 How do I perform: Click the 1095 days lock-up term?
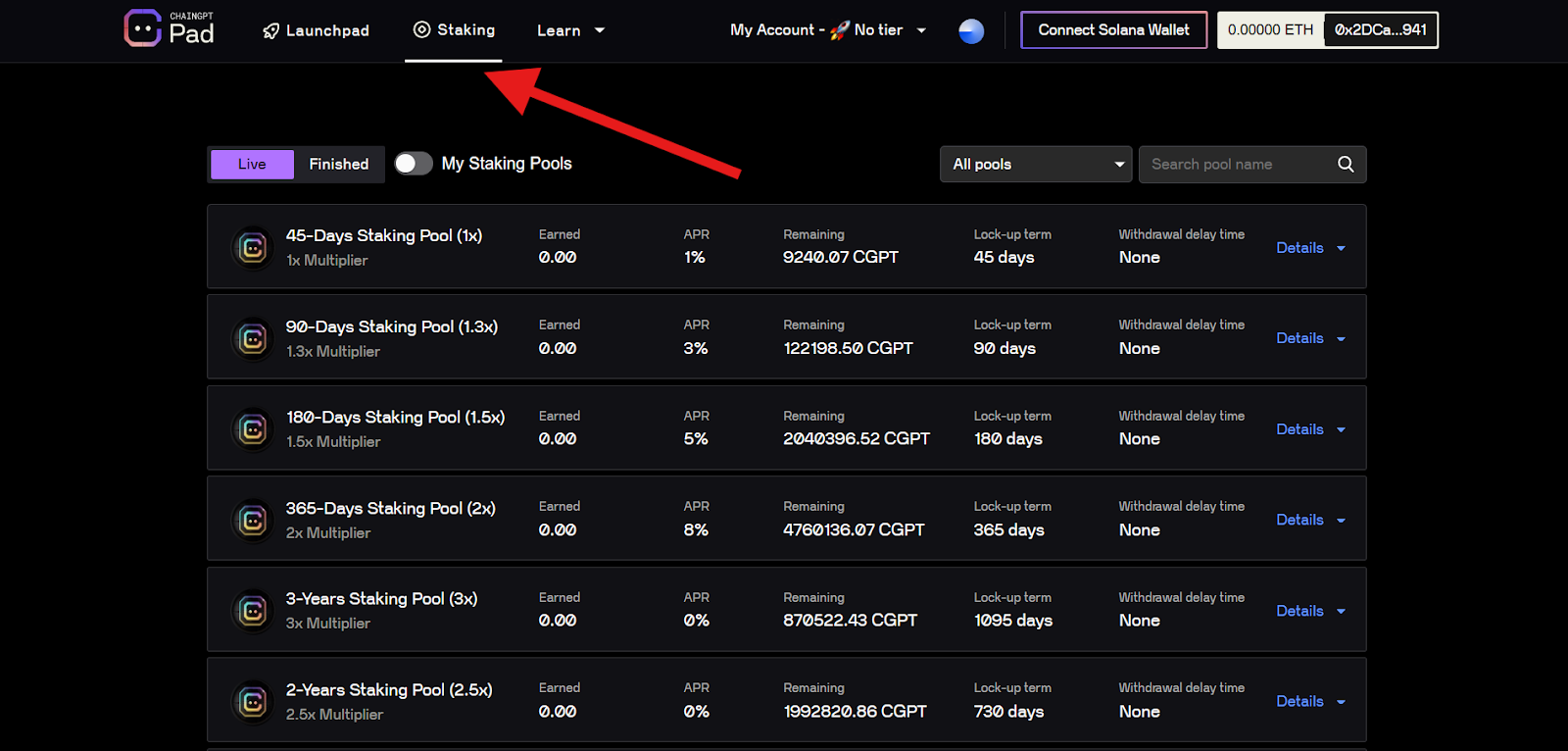tap(1013, 620)
